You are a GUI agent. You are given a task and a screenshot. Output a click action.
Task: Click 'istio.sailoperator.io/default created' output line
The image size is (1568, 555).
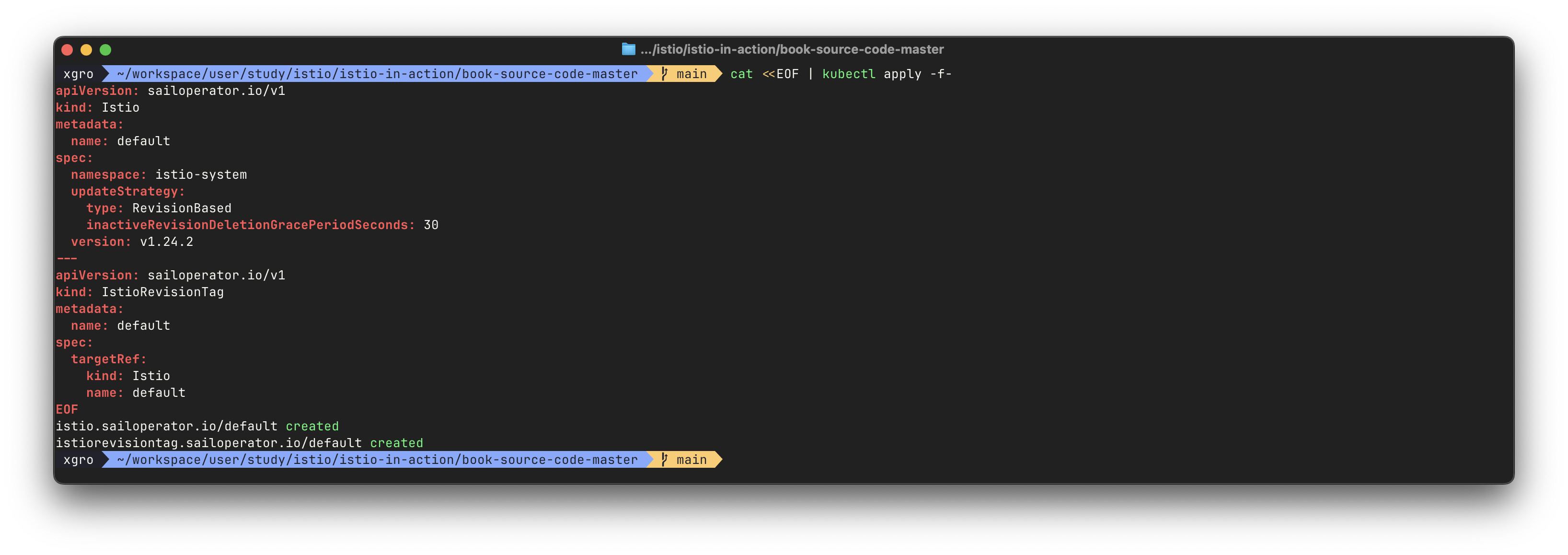point(197,426)
